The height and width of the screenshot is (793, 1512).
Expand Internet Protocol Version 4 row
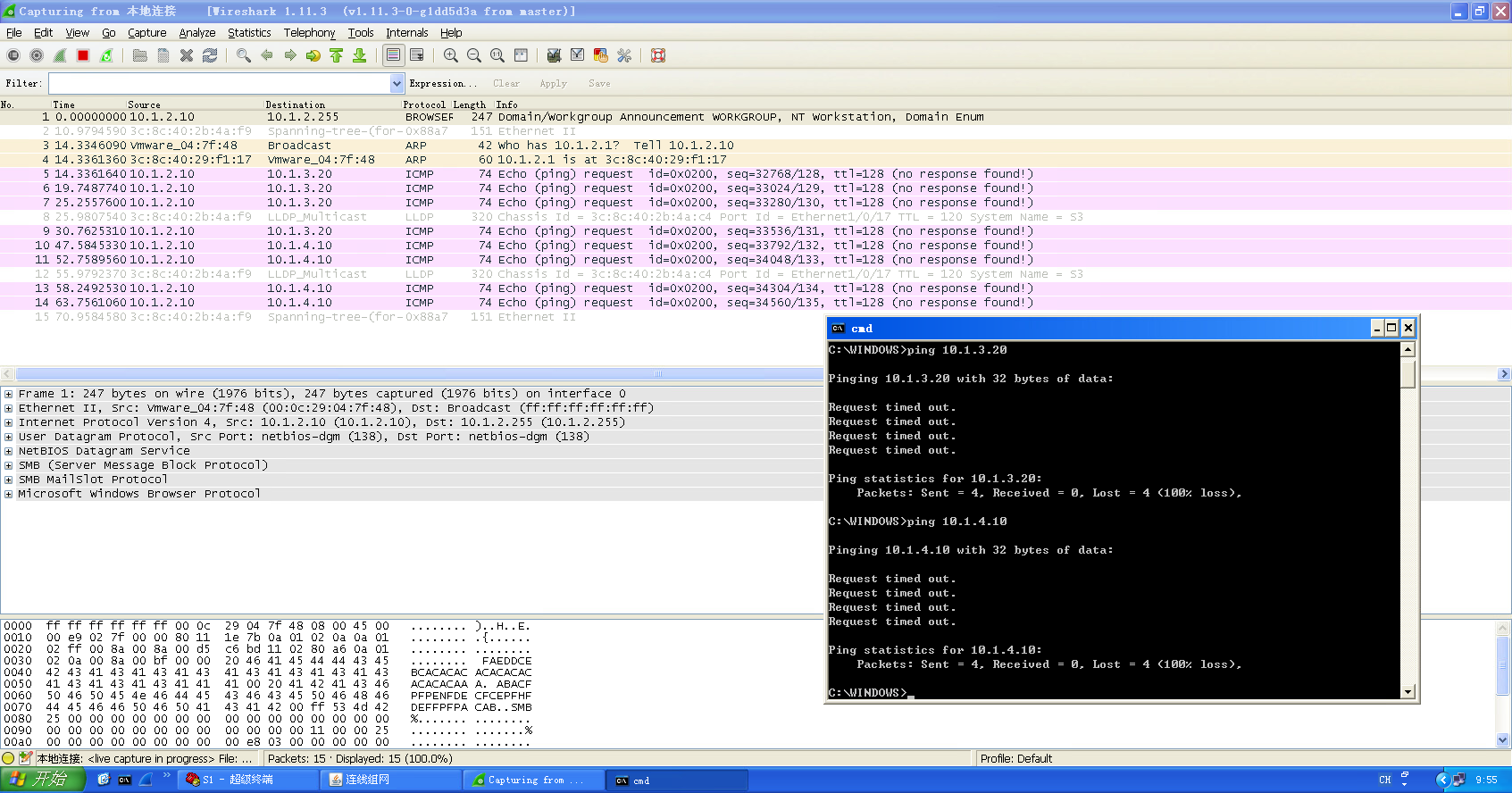pos(9,422)
